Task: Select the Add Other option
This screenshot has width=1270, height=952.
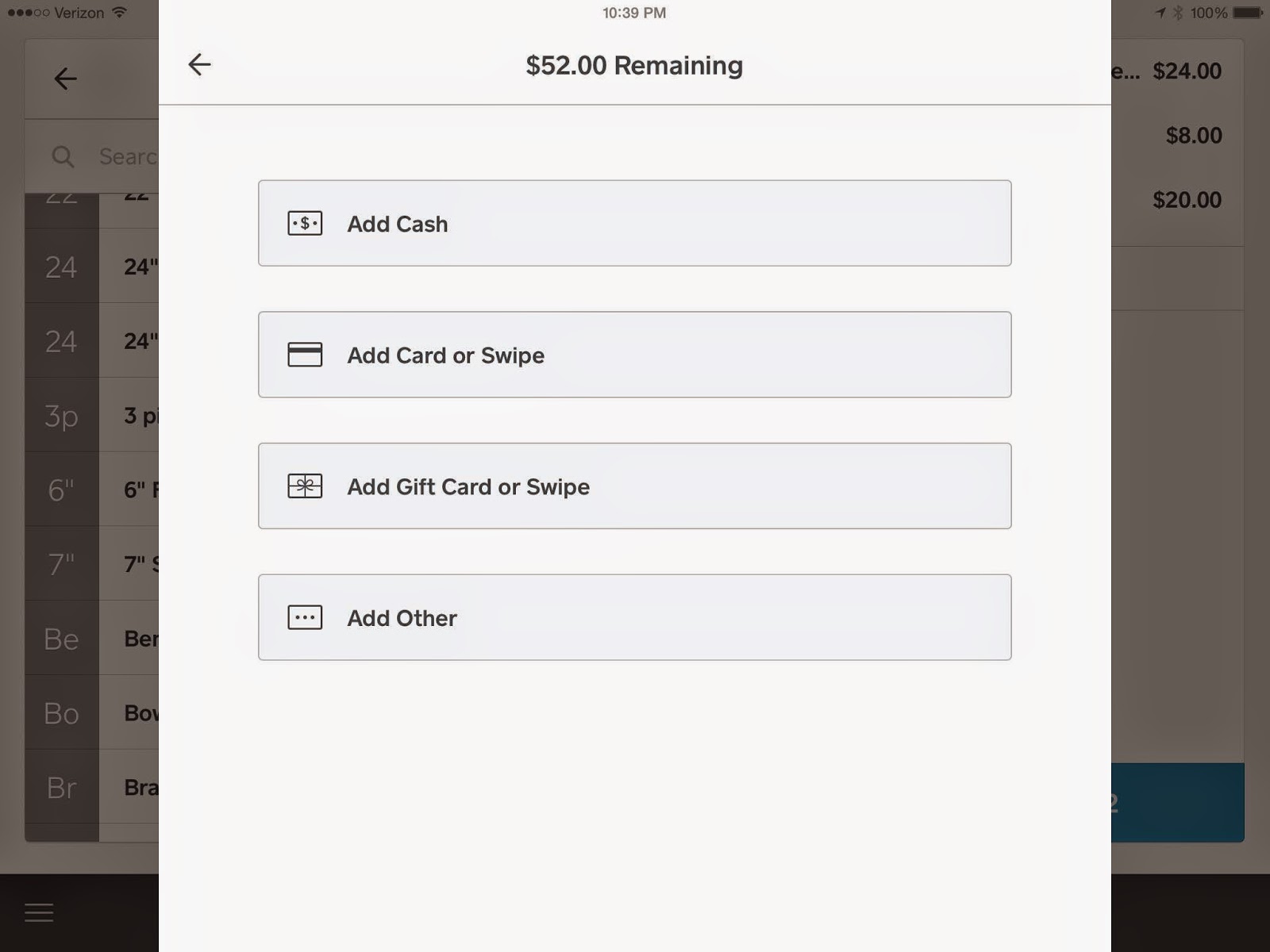Action: click(634, 617)
